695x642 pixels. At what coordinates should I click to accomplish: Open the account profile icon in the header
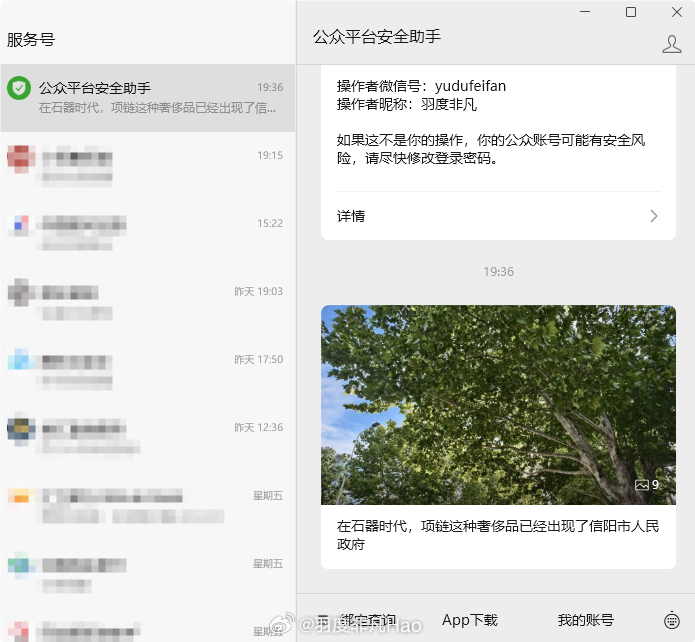(672, 44)
